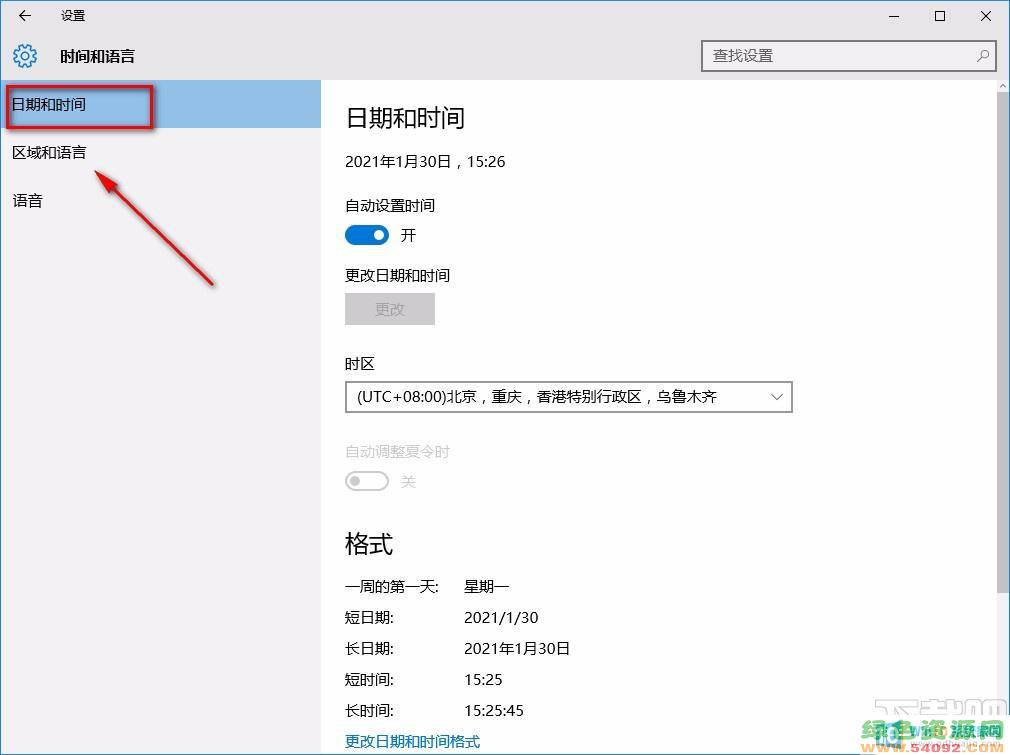Click the search magnifier icon
Screen dimensions: 1010x755
983,55
